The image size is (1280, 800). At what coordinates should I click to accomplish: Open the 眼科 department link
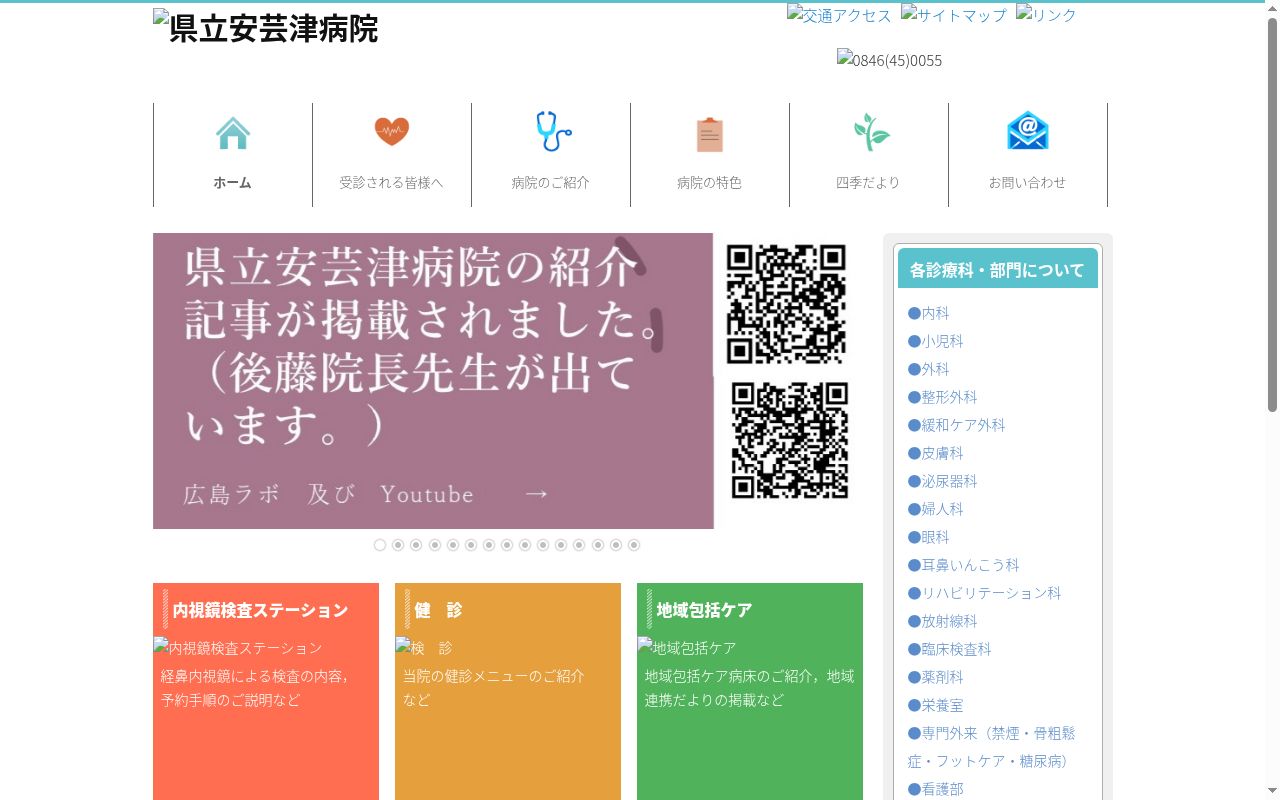[929, 537]
